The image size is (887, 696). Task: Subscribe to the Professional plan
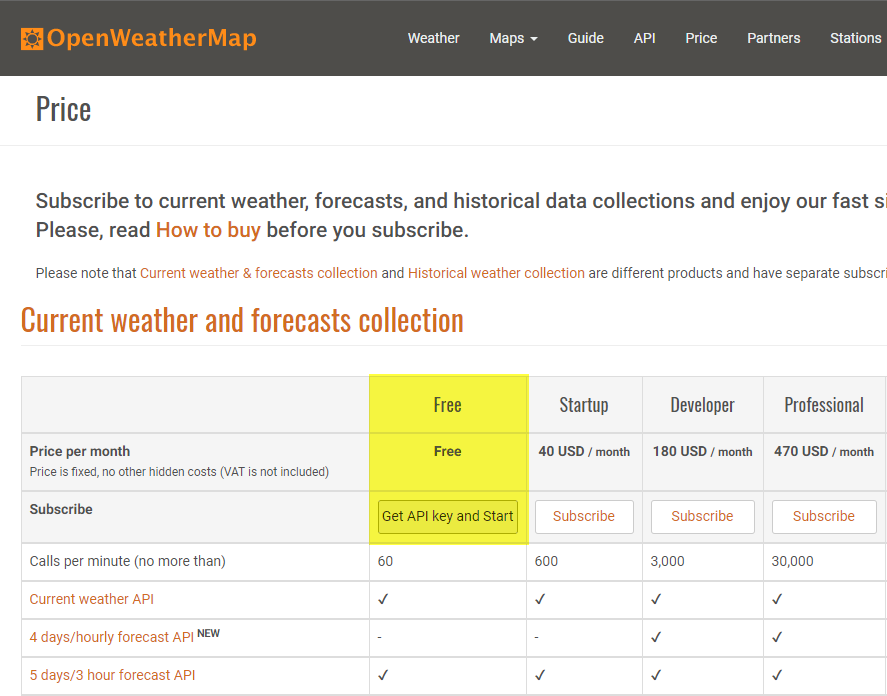coord(823,516)
